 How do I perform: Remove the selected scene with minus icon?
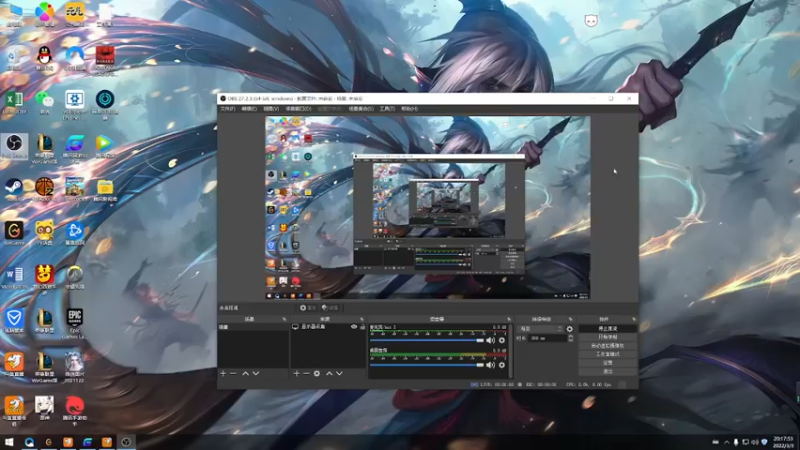pos(233,373)
